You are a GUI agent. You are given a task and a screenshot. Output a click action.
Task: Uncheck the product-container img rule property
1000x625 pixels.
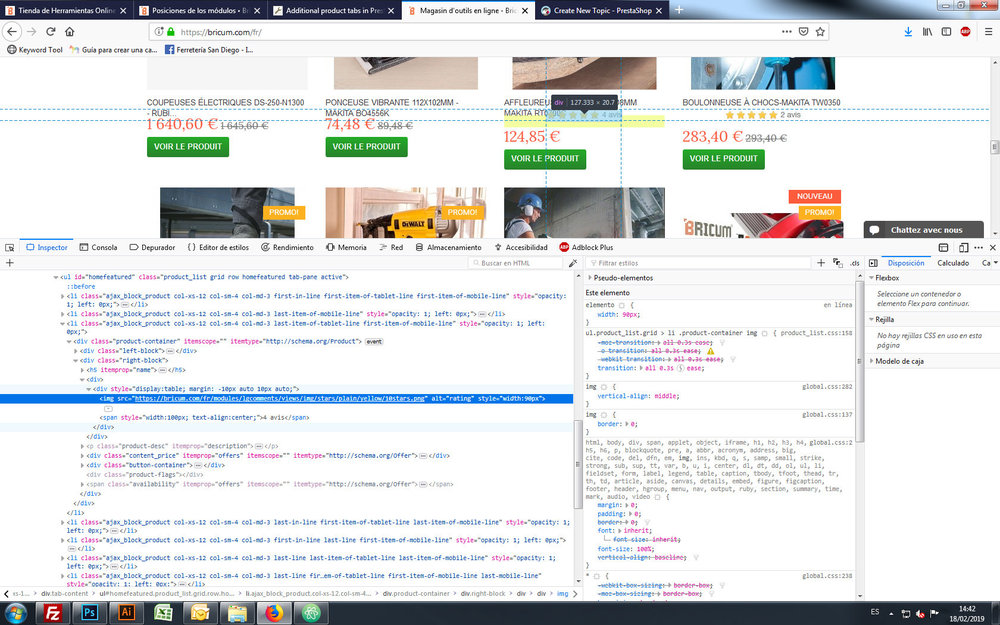[x=766, y=333]
